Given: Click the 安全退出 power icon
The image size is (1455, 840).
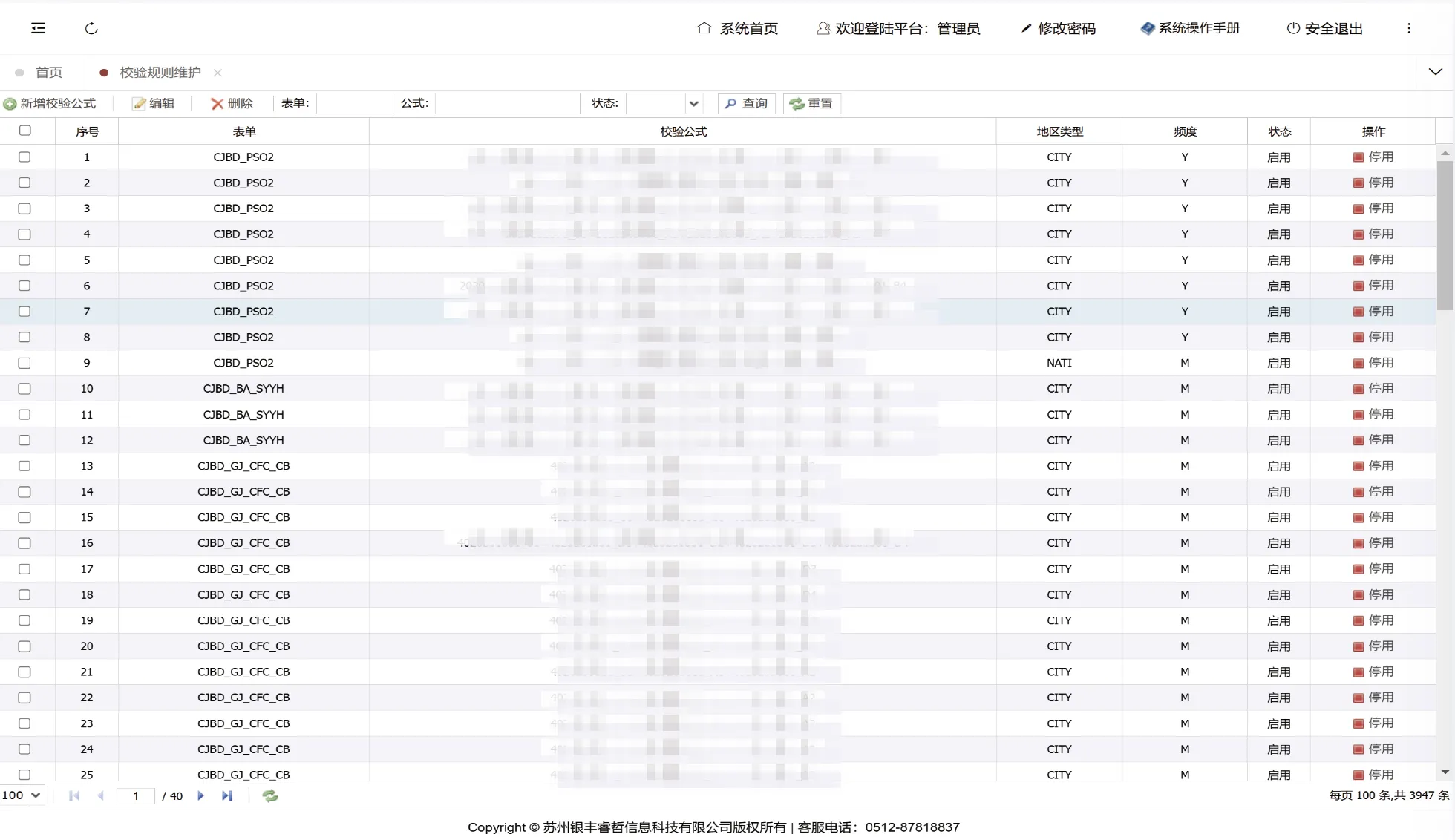Looking at the screenshot, I should pos(1293,28).
